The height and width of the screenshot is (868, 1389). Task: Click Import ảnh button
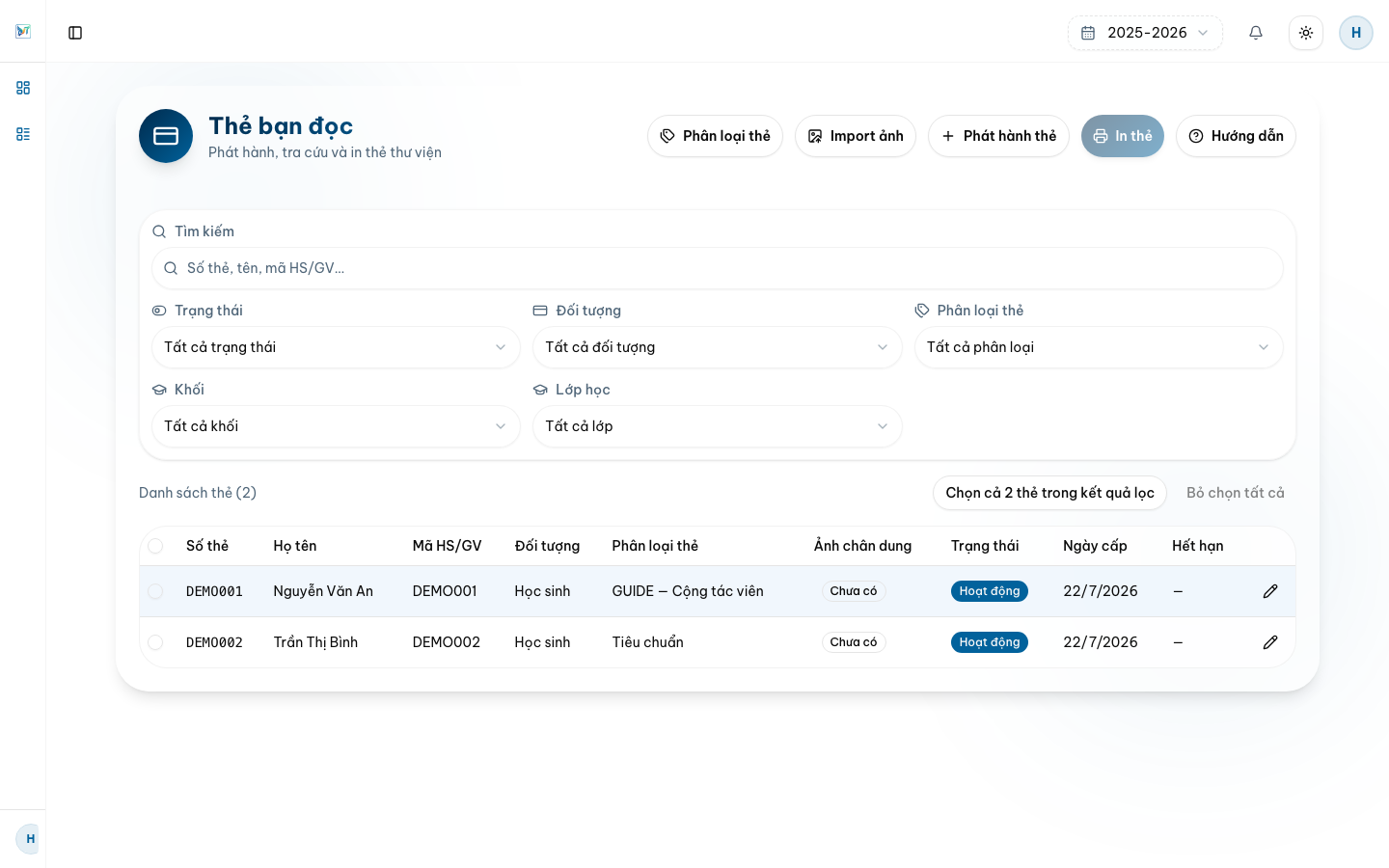click(856, 136)
